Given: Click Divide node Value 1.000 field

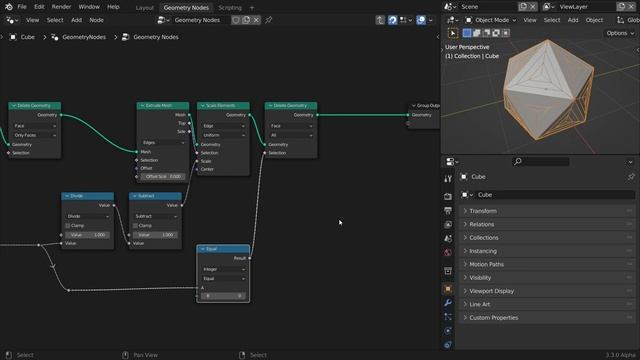Looking at the screenshot, I should [88, 235].
